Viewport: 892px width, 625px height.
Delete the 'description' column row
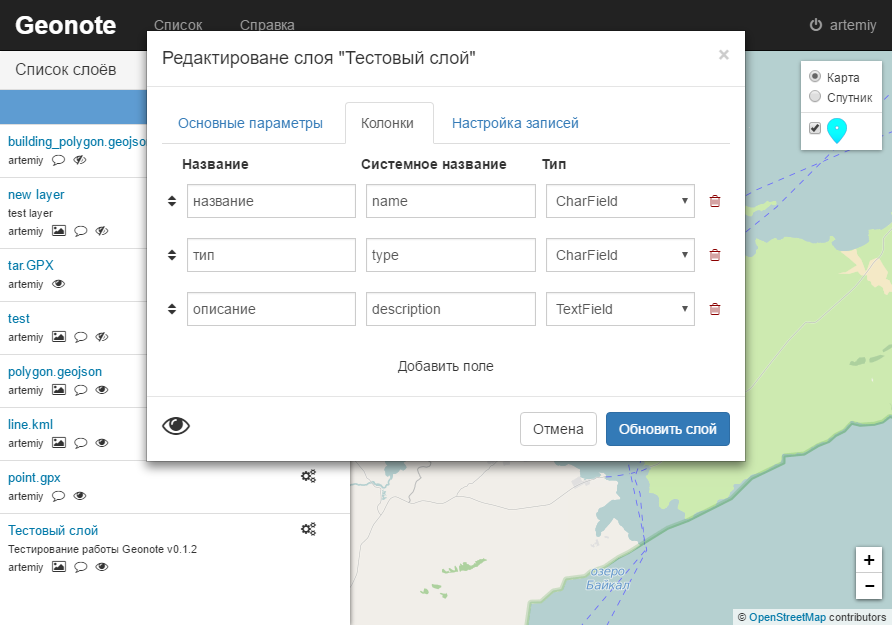pyautogui.click(x=715, y=309)
